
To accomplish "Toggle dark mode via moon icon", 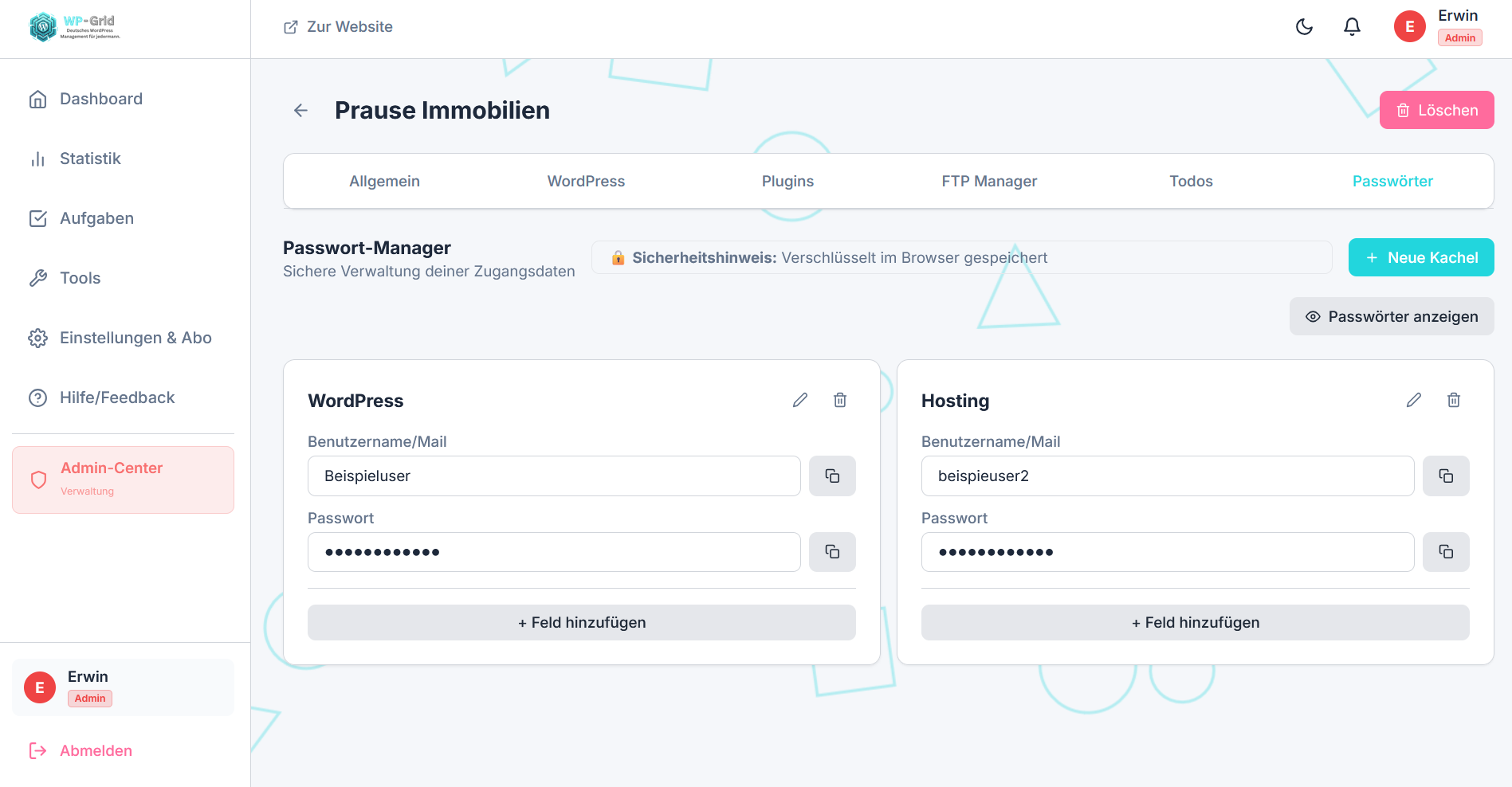I will pos(1304,26).
